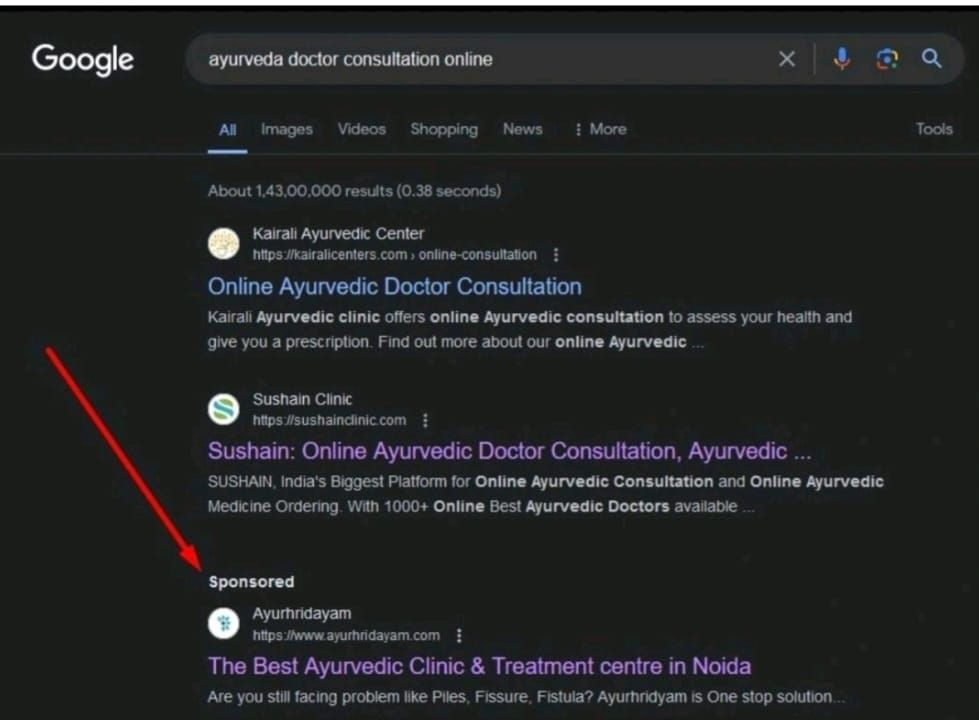The width and height of the screenshot is (979, 720).
Task: Start voice search with microphone icon
Action: click(x=842, y=59)
